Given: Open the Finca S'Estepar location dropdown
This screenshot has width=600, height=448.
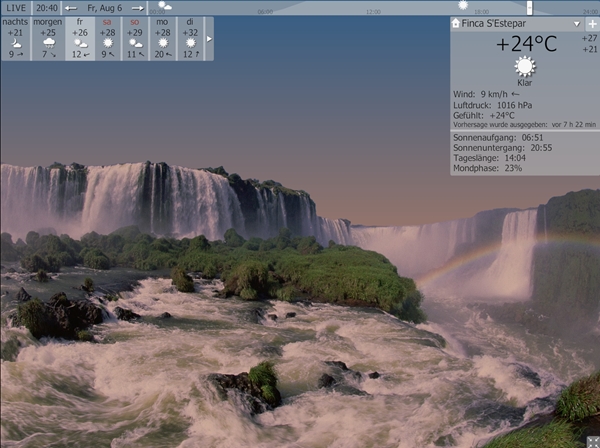Looking at the screenshot, I should coord(577,24).
